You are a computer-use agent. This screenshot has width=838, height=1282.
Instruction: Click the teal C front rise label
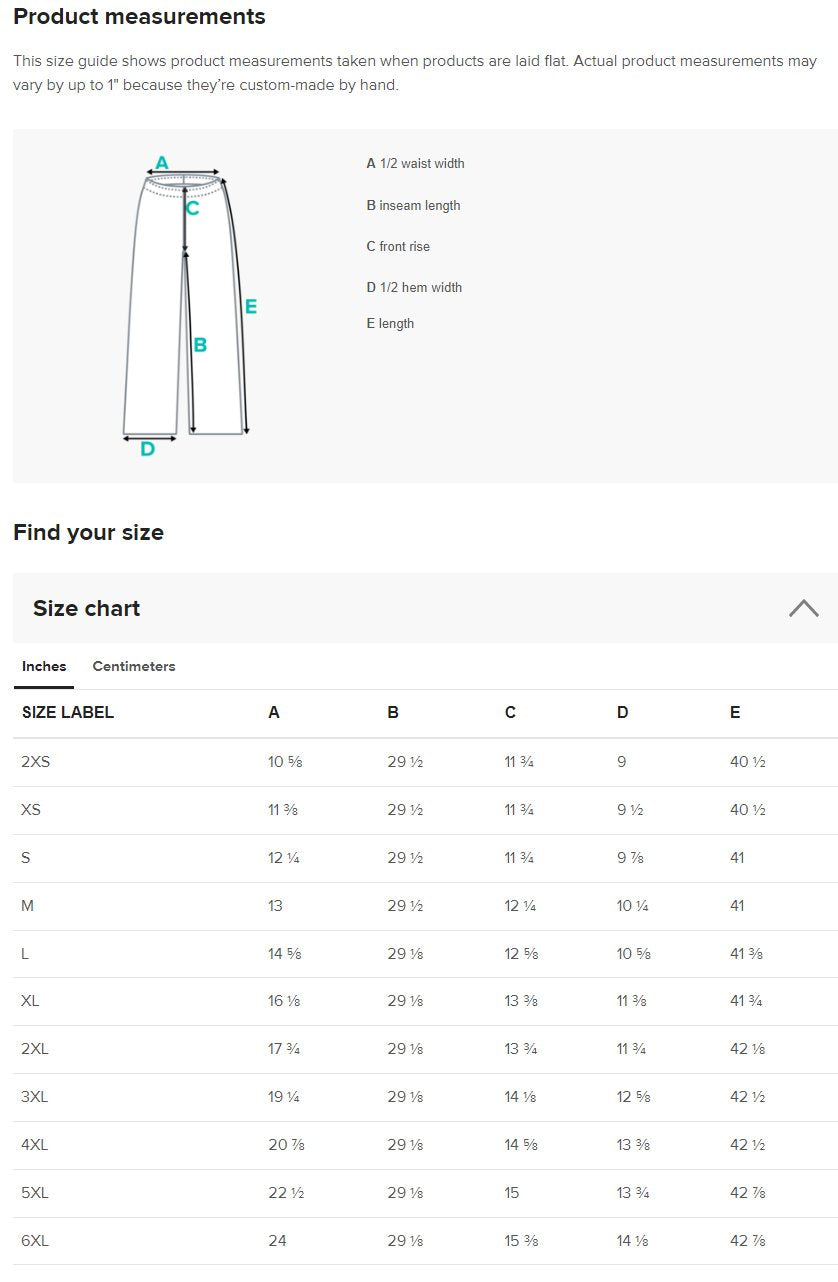[193, 208]
